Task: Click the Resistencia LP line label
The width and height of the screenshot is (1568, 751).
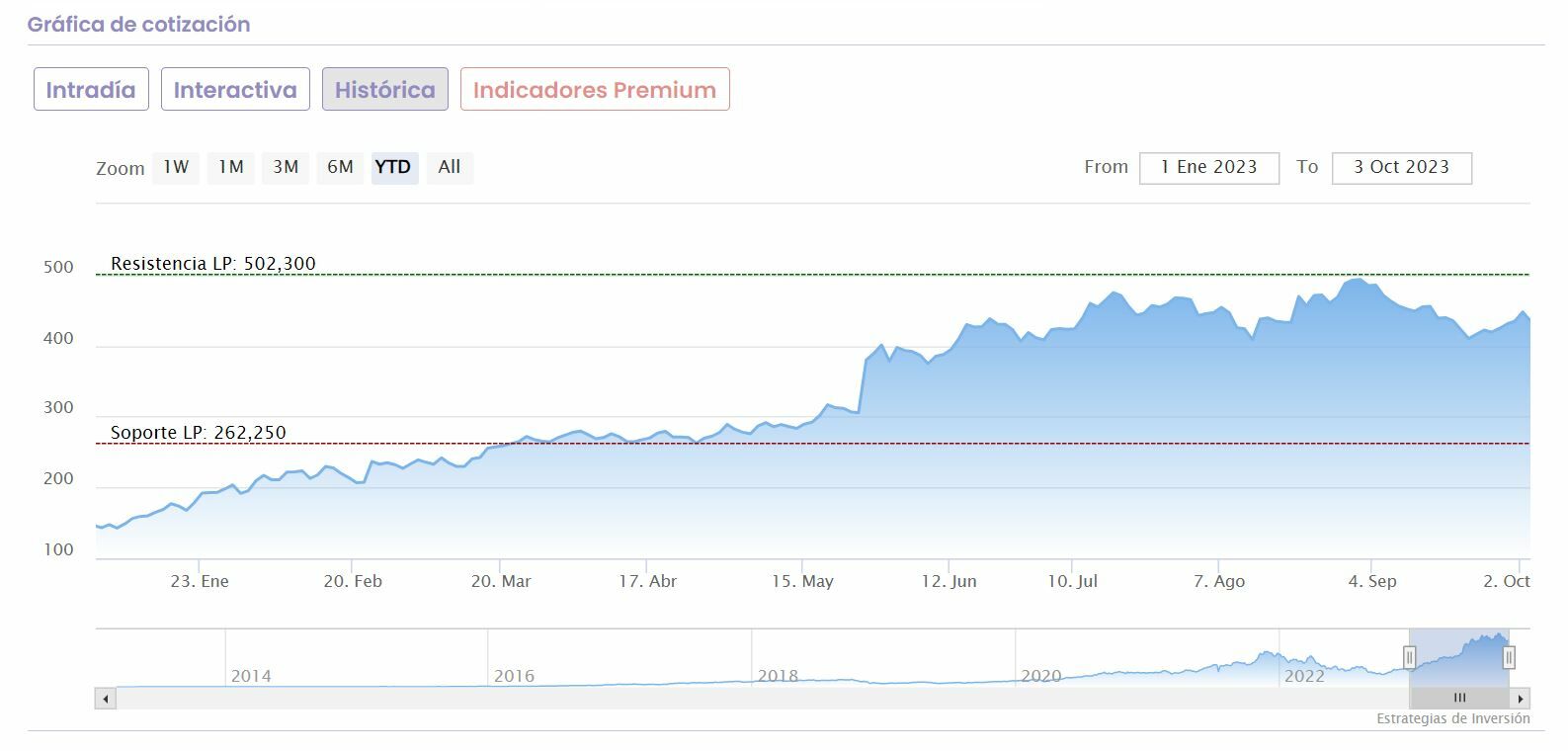Action: point(213,264)
